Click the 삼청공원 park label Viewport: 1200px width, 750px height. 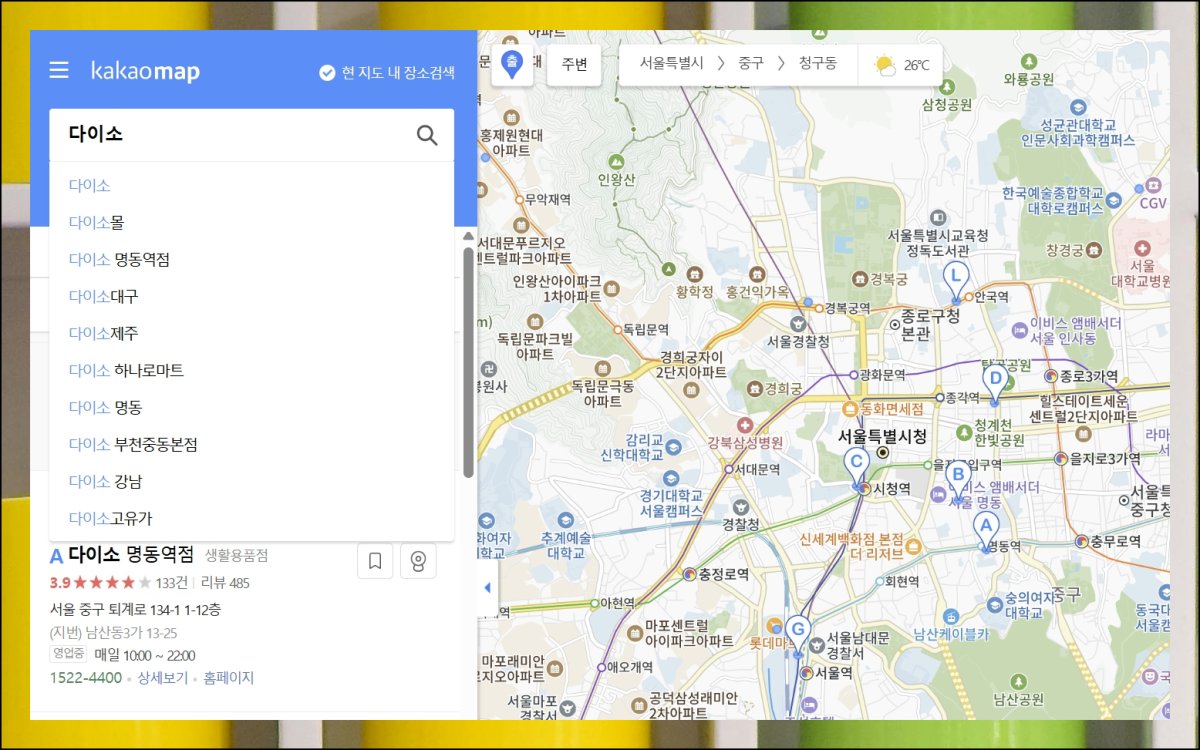[x=947, y=104]
